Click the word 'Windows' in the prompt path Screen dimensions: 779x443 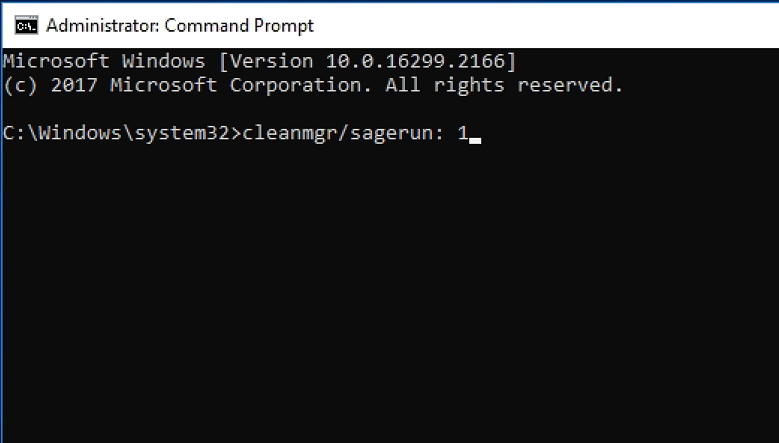tap(79, 133)
